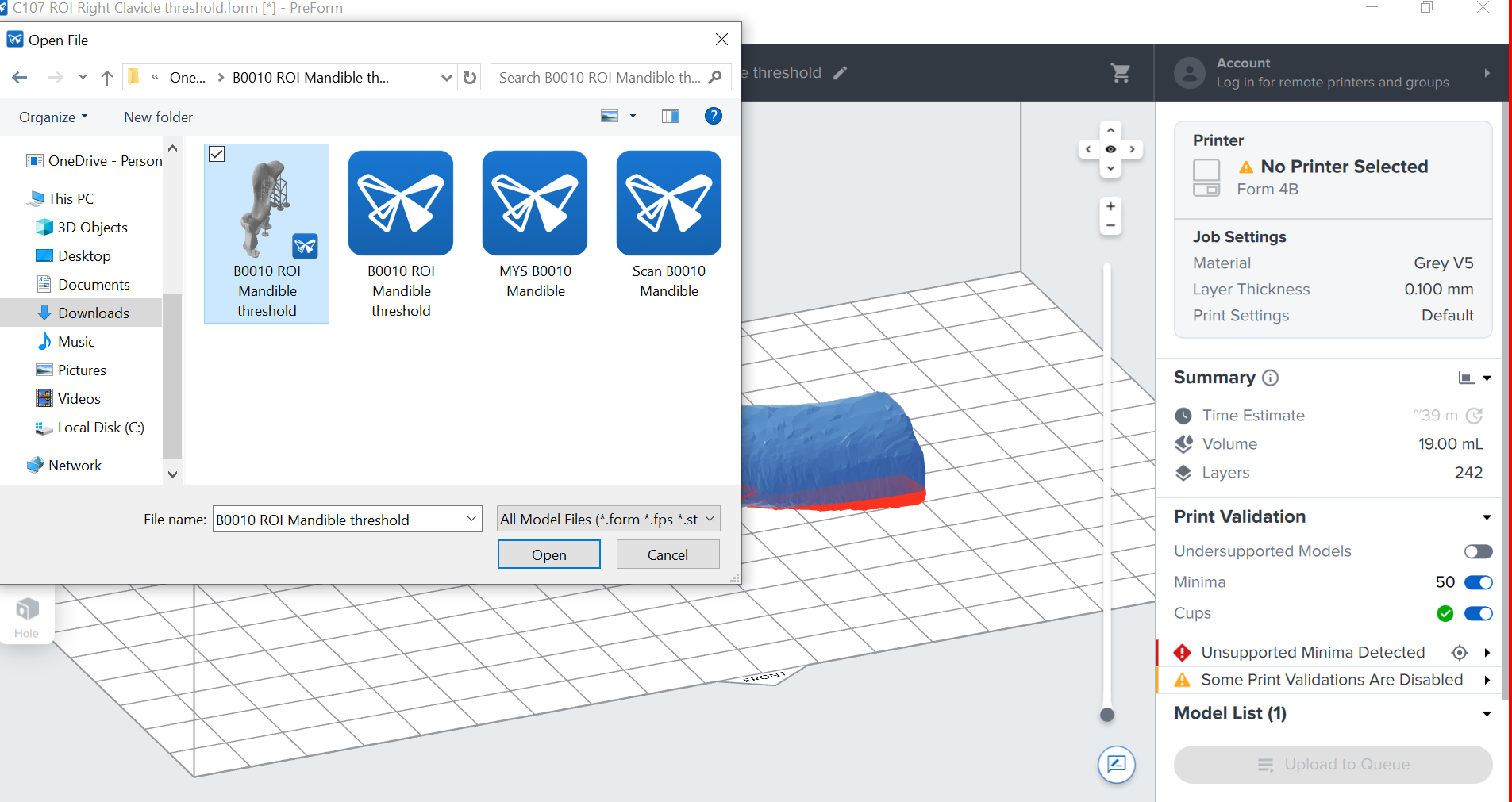The image size is (1512, 802).
Task: Turn off the Cups validation toggle
Action: click(x=1479, y=613)
